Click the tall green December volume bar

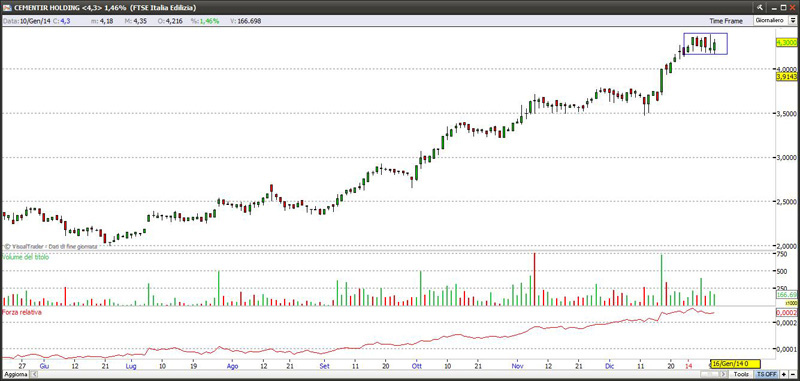661,280
